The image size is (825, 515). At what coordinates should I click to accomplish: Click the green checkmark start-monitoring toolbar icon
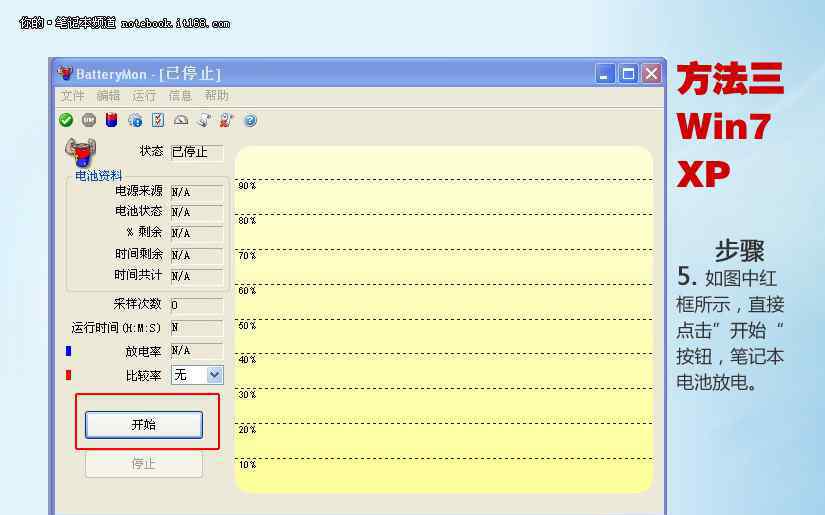[x=66, y=120]
